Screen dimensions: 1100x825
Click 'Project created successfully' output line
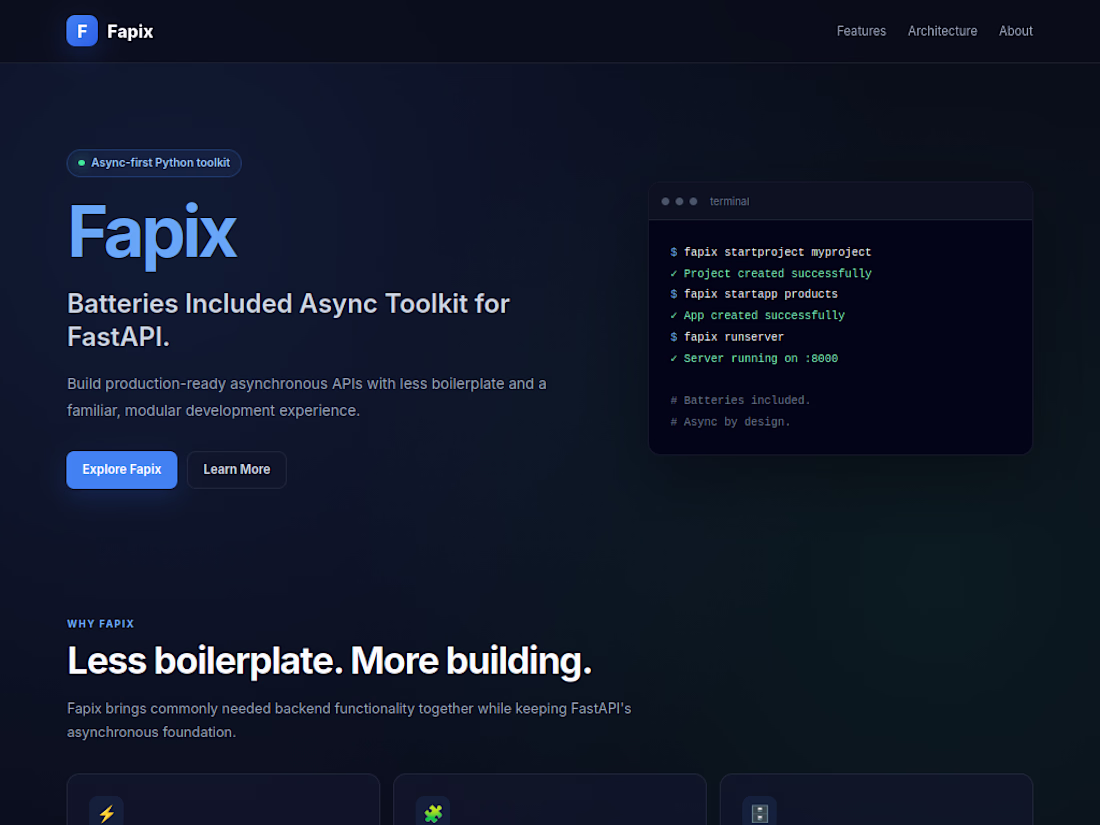coord(770,273)
